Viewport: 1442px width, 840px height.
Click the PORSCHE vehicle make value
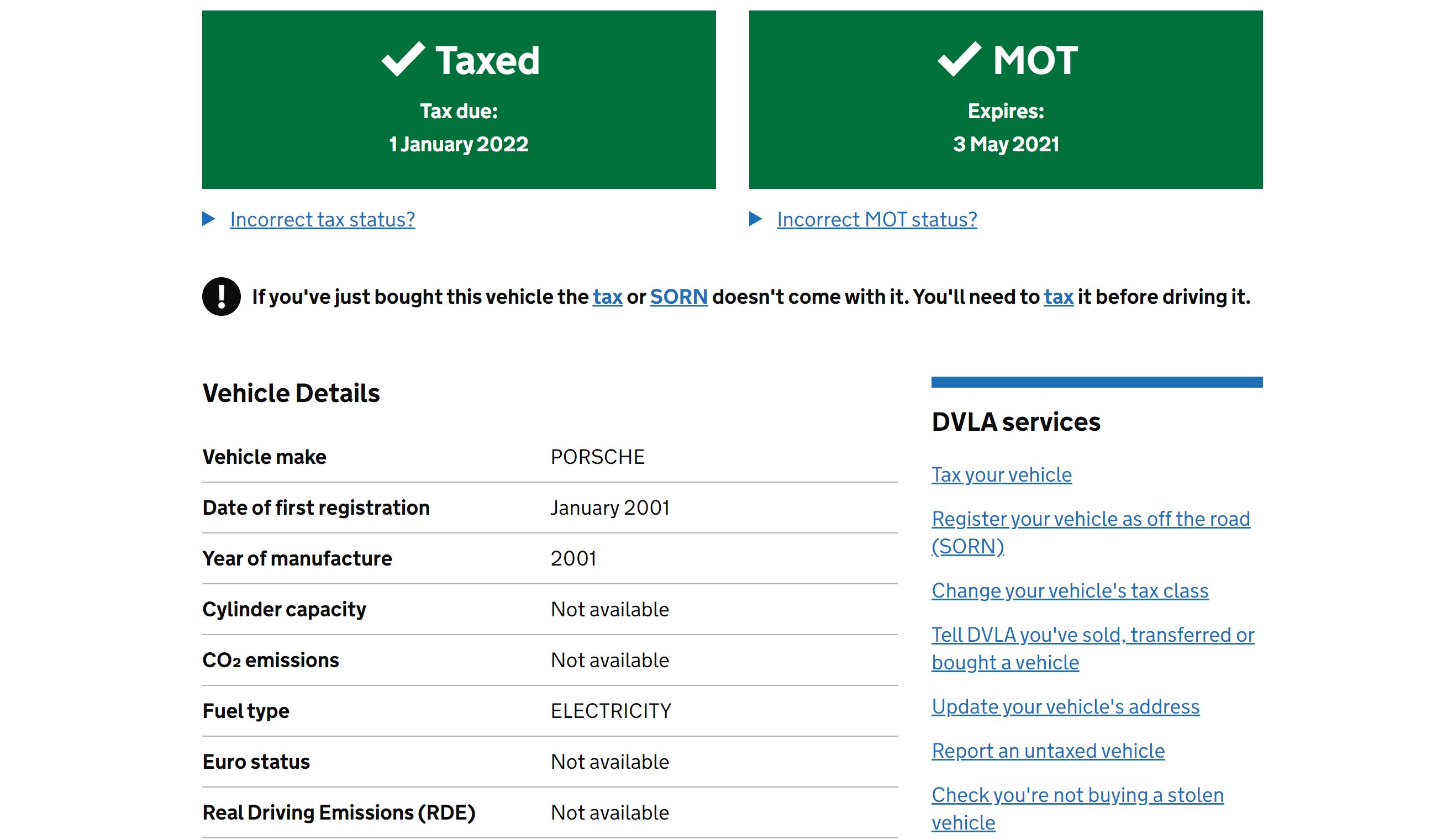point(597,457)
